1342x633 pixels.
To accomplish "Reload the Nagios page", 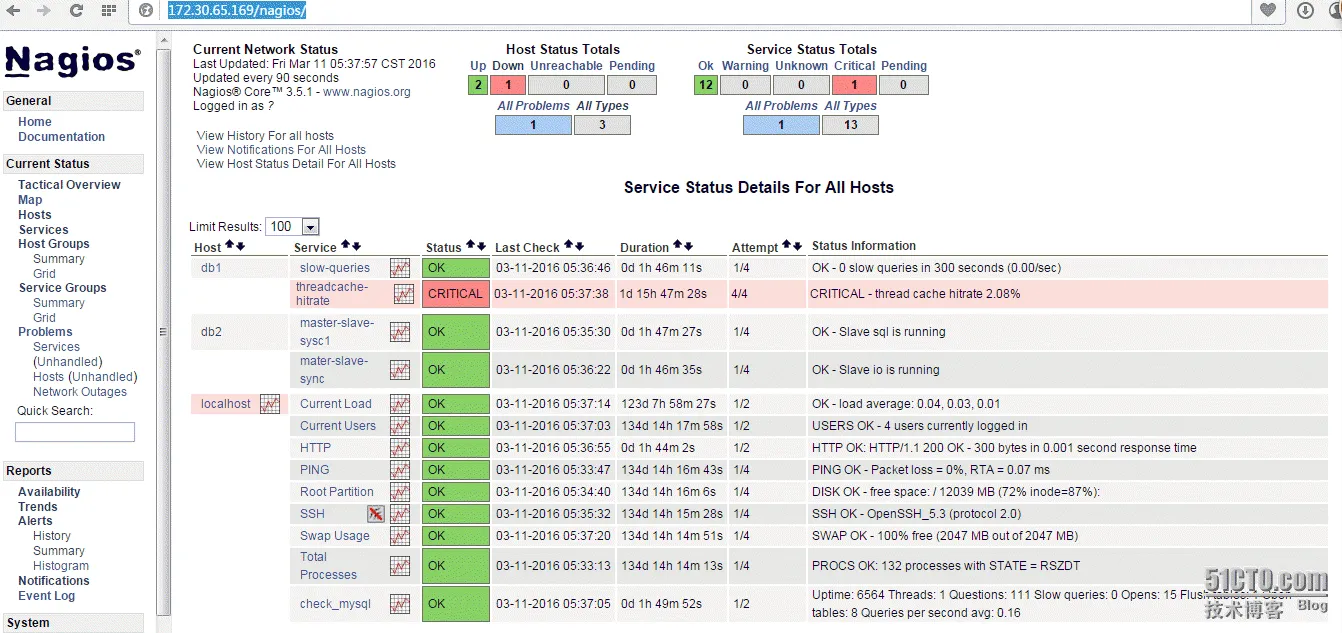I will [76, 11].
